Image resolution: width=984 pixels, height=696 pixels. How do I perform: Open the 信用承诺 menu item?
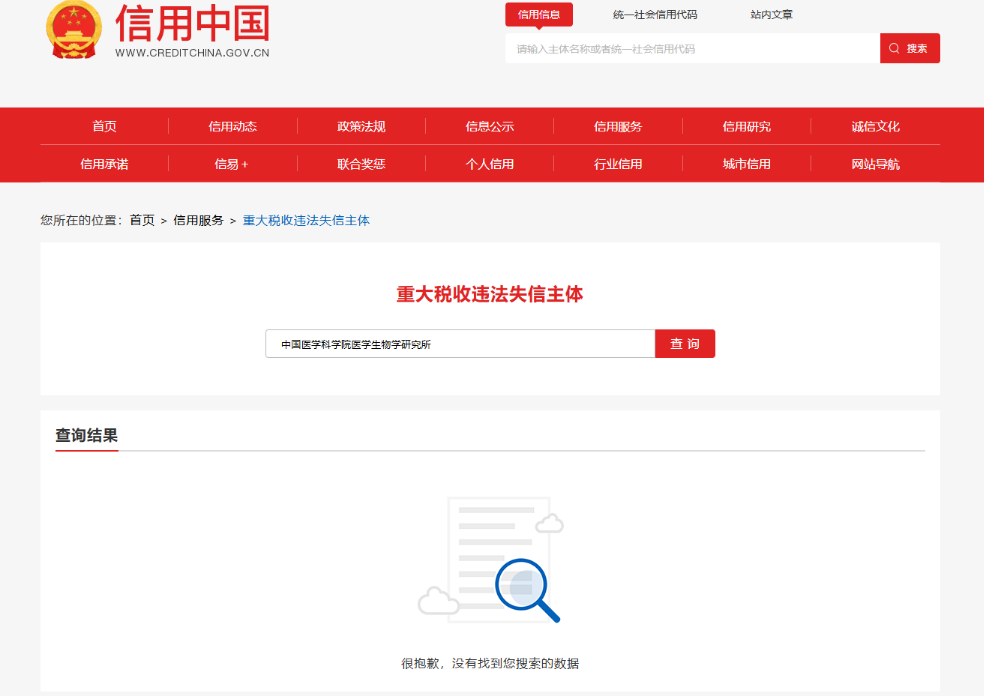pos(104,164)
